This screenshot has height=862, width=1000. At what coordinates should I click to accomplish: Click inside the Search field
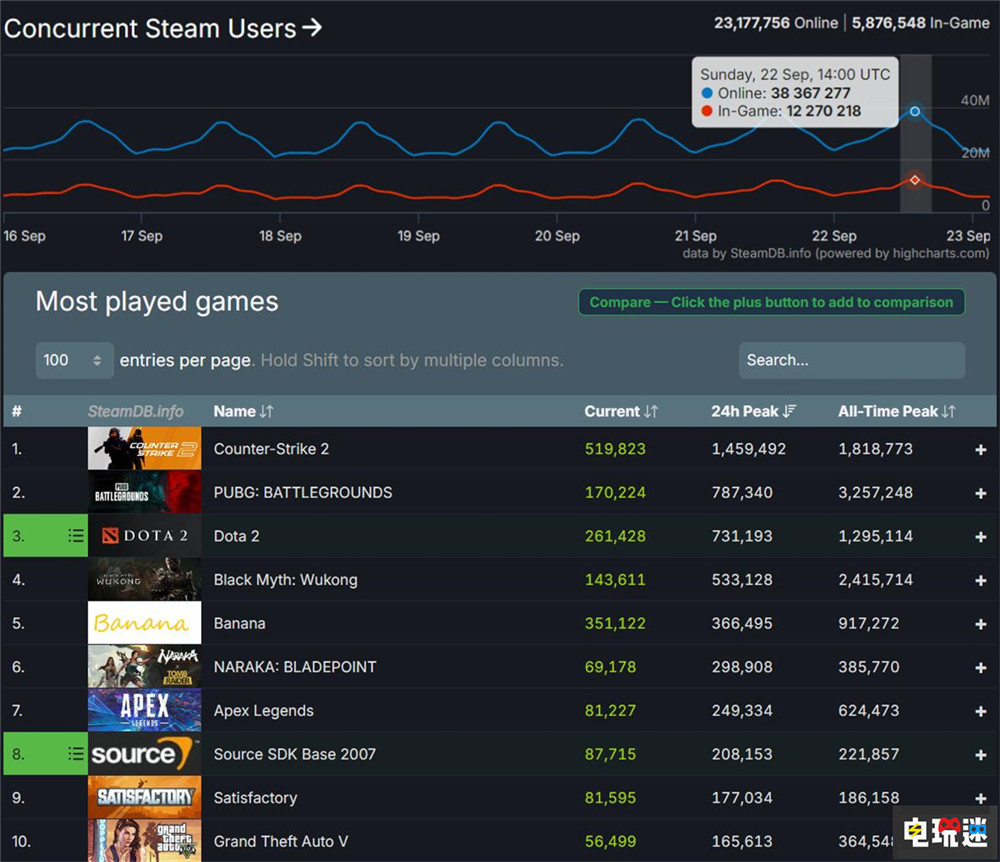tap(851, 360)
